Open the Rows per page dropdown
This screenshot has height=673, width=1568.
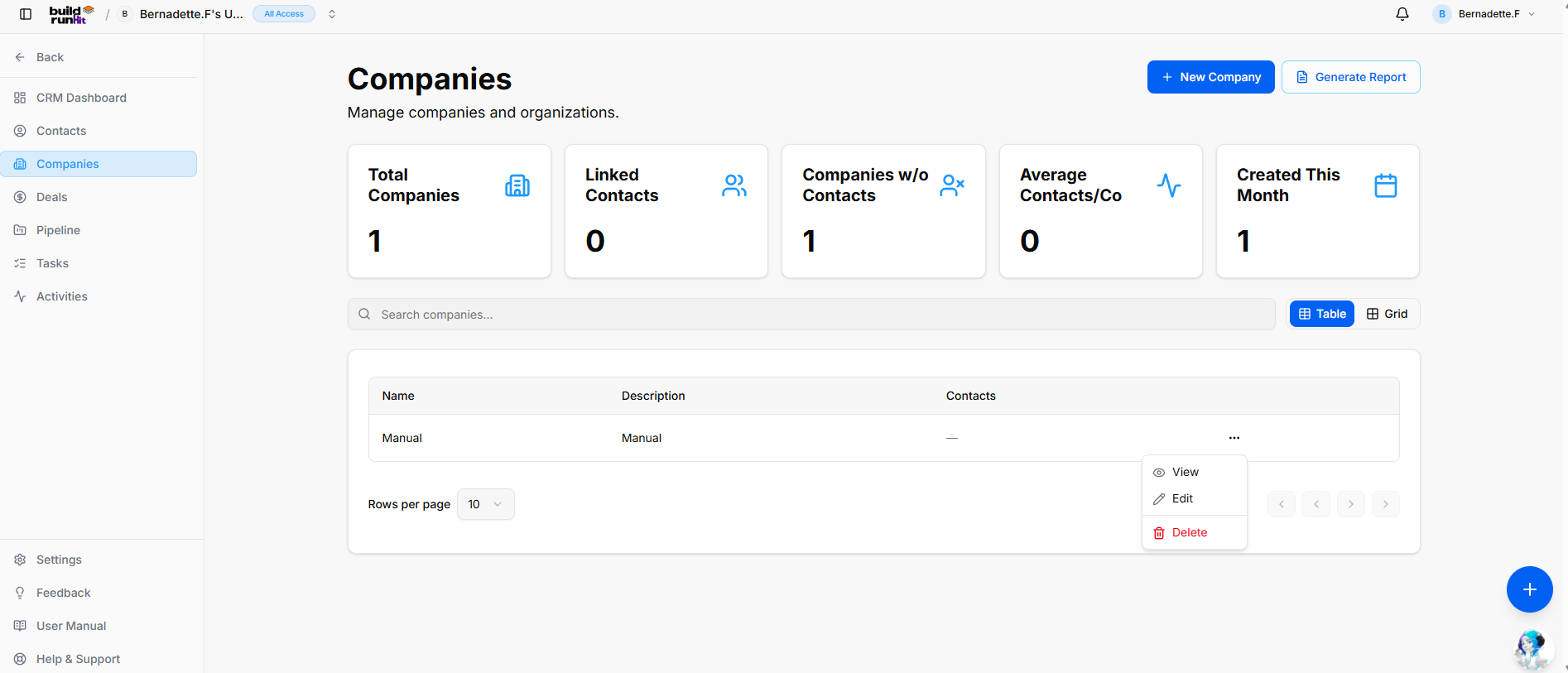click(486, 504)
